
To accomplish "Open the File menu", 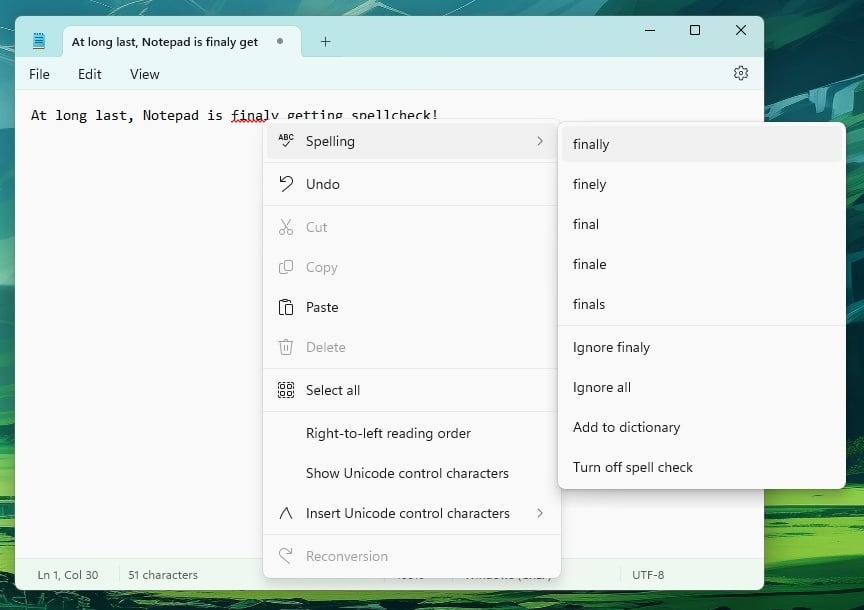I will pyautogui.click(x=39, y=74).
